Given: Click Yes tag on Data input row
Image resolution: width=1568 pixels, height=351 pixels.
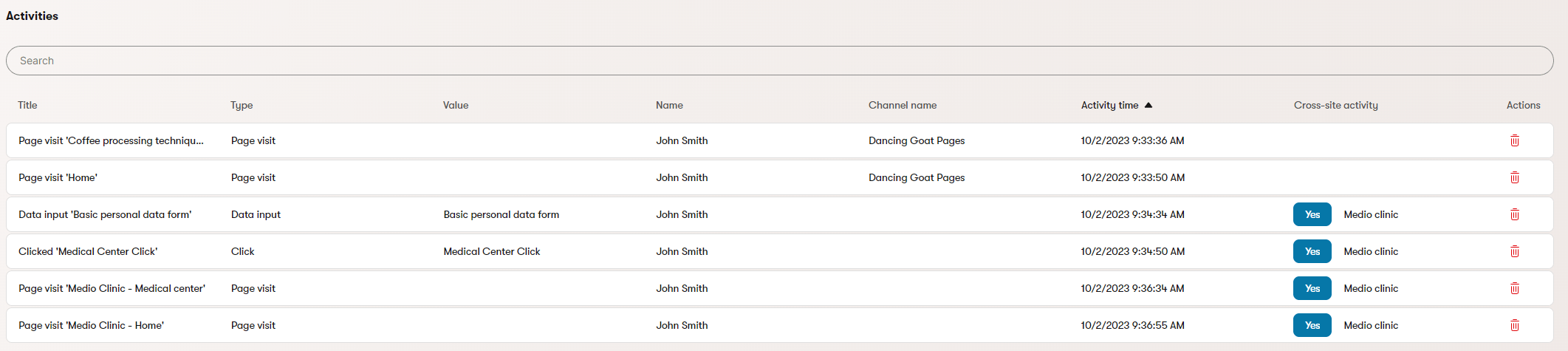Looking at the screenshot, I should coord(1312,214).
